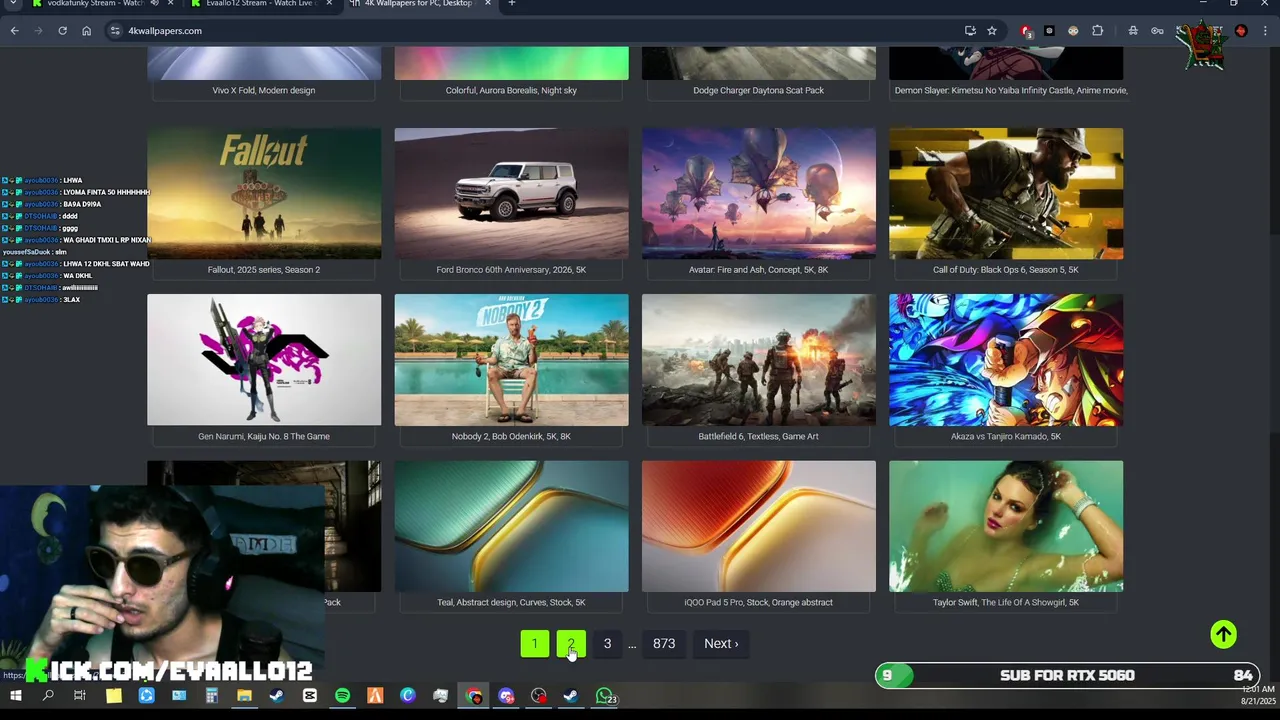This screenshot has height=720, width=1280.
Task: Open OBS Studio from the taskbar
Action: click(539, 696)
